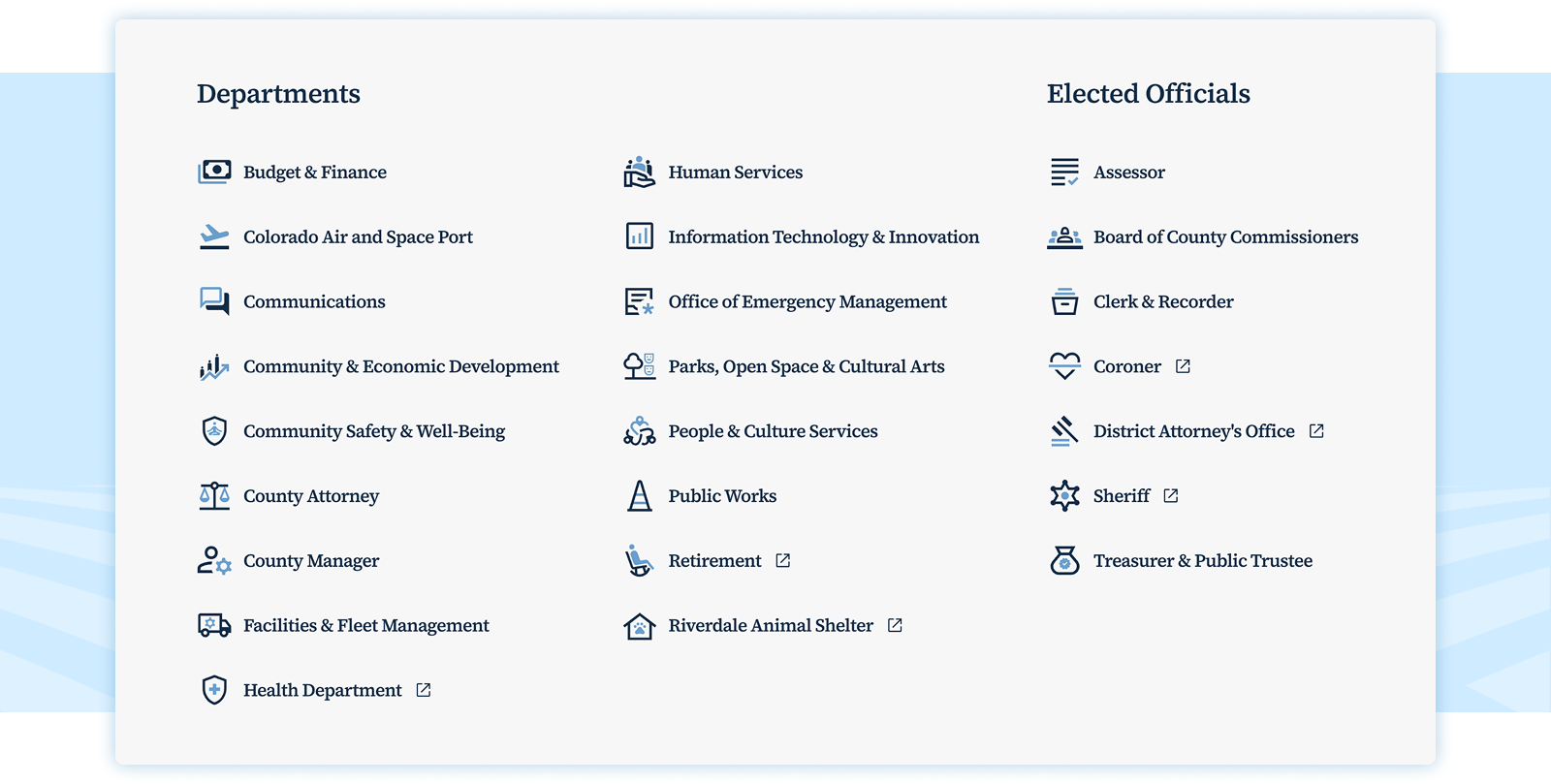Viewport: 1551px width, 784px height.
Task: Open Facilities & Fleet Management link
Action: [x=366, y=625]
